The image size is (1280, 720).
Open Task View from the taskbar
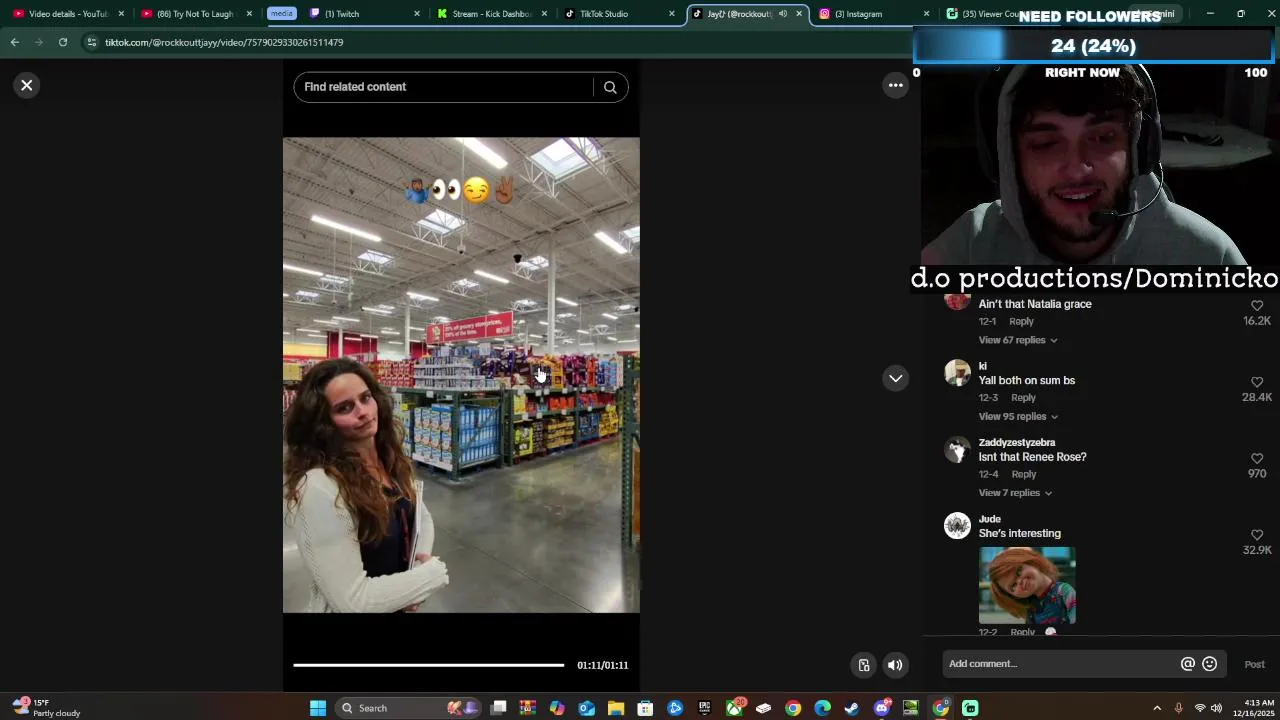(x=499, y=708)
